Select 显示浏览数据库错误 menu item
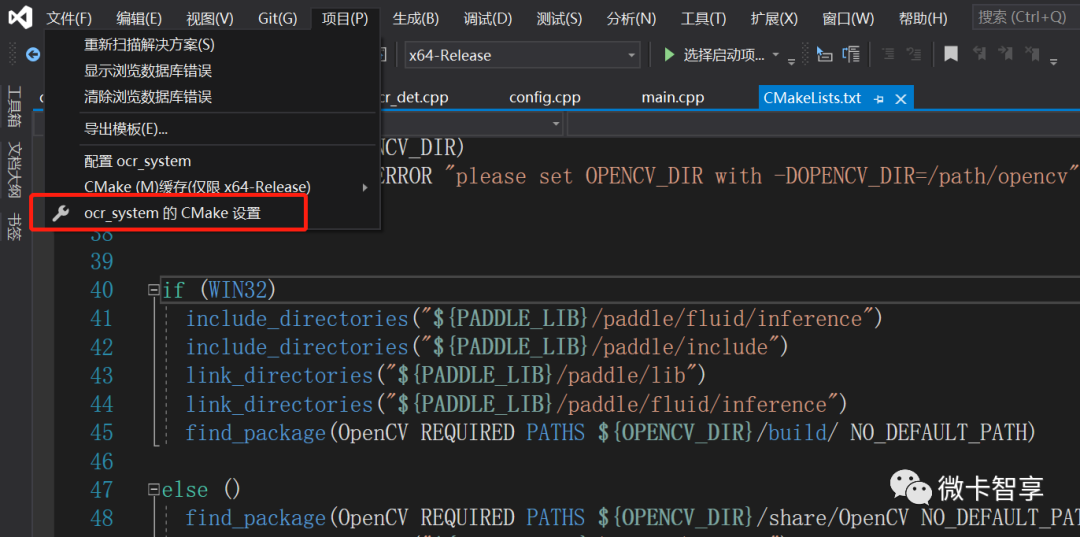This screenshot has height=537, width=1080. (212, 71)
